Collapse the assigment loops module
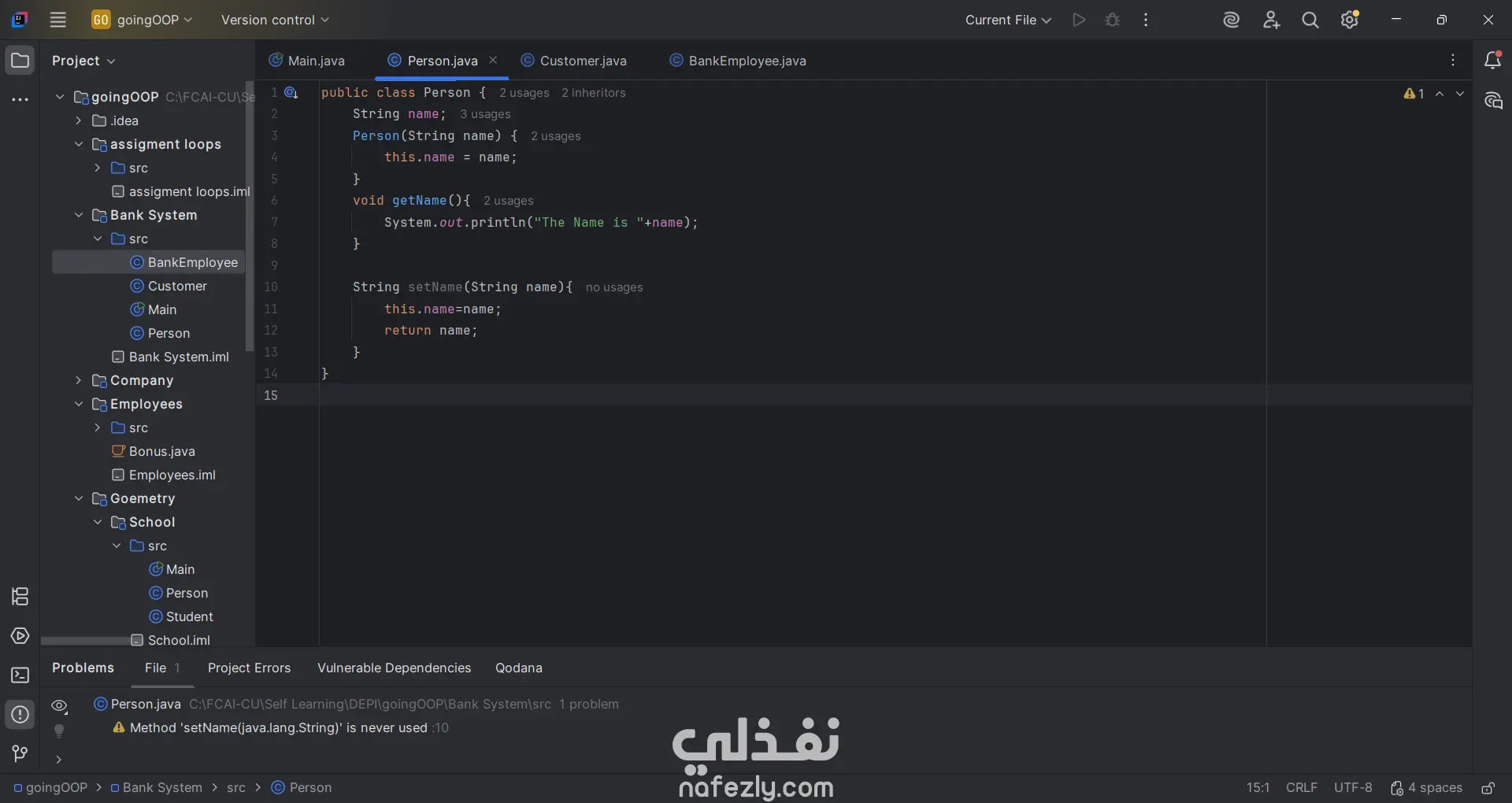The height and width of the screenshot is (803, 1512). [78, 144]
